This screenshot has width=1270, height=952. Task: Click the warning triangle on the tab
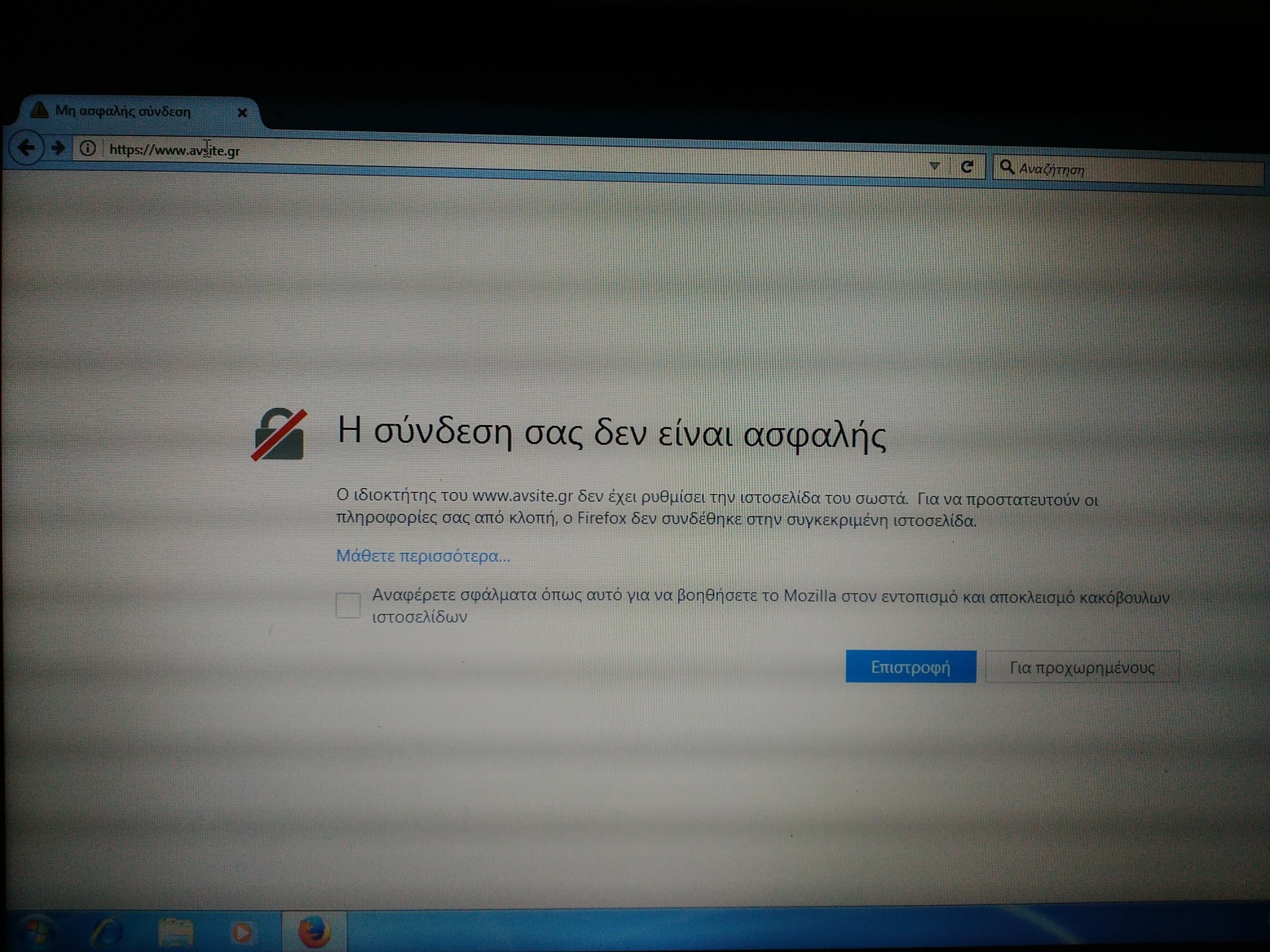click(x=40, y=110)
